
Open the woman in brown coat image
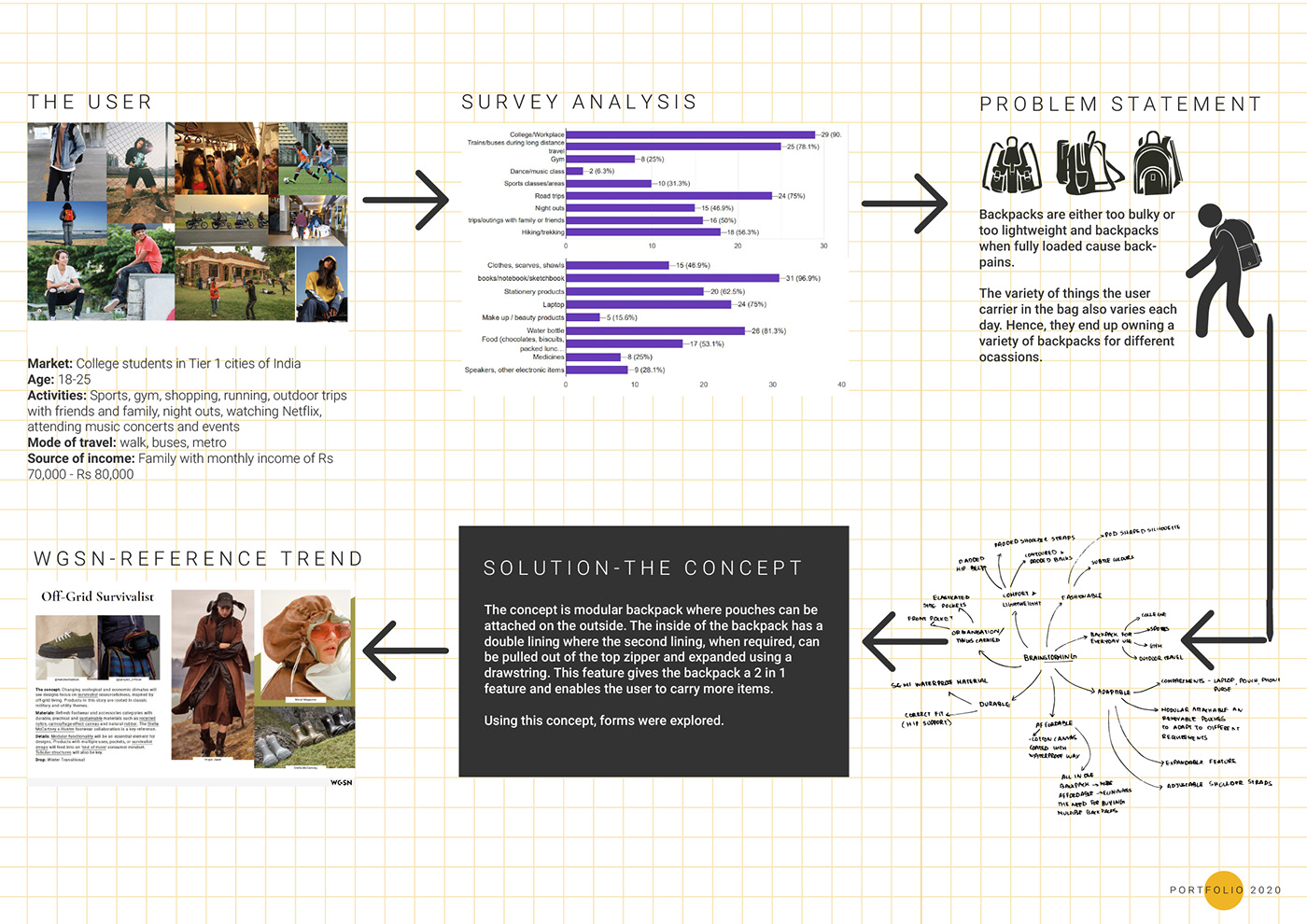[213, 677]
